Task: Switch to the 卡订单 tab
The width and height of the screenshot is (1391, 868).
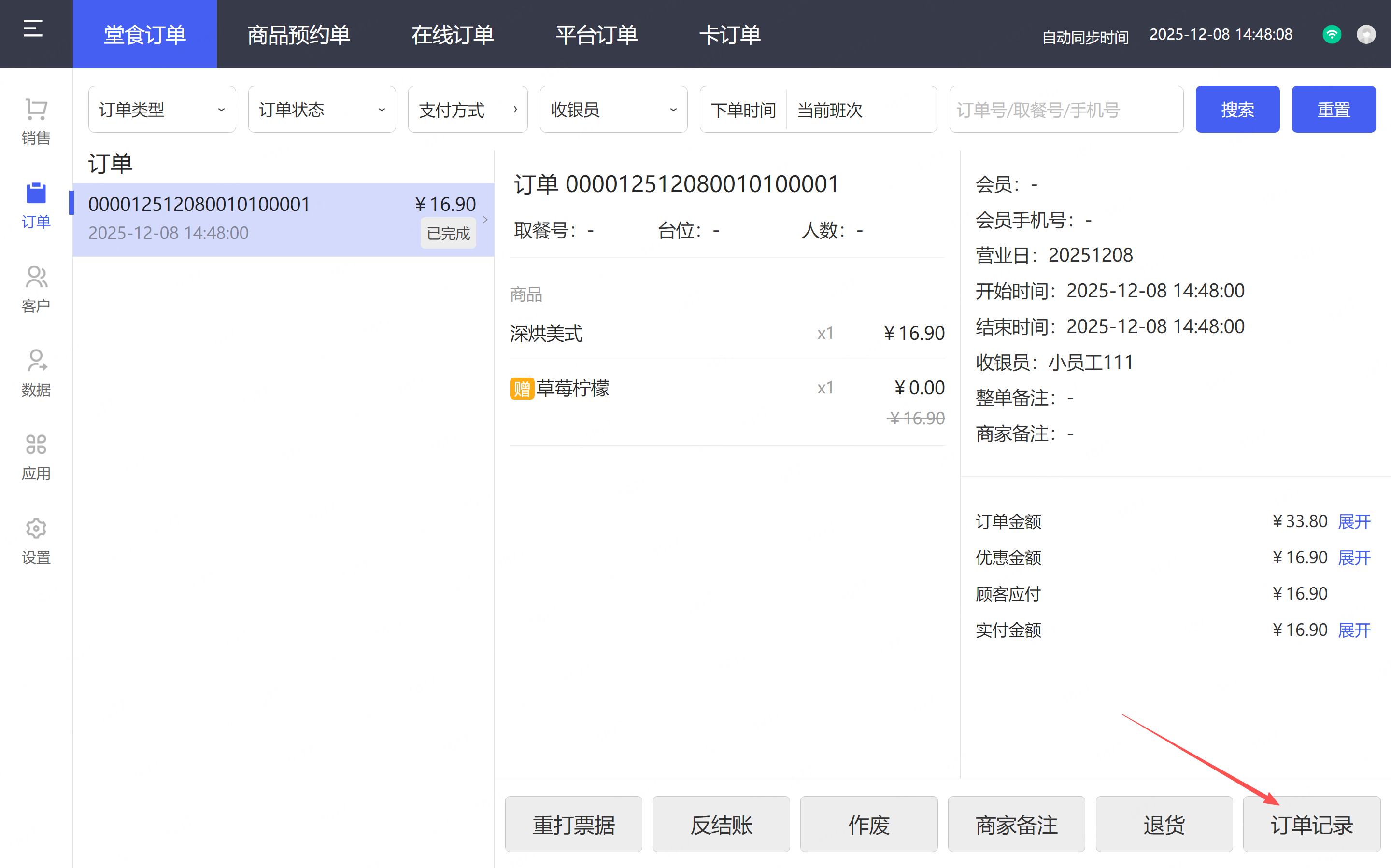Action: coord(729,34)
